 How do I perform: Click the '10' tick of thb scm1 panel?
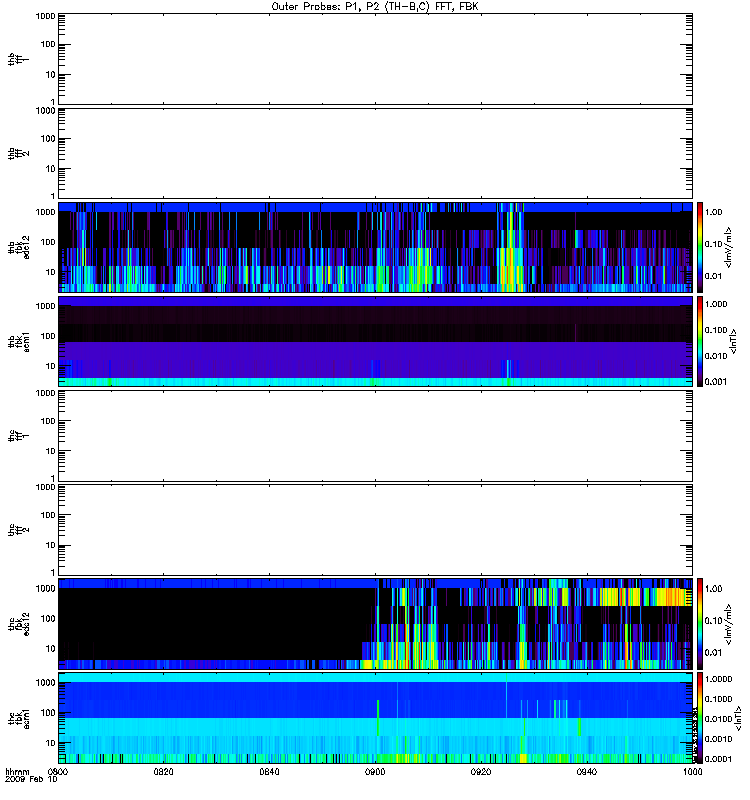click(51, 366)
